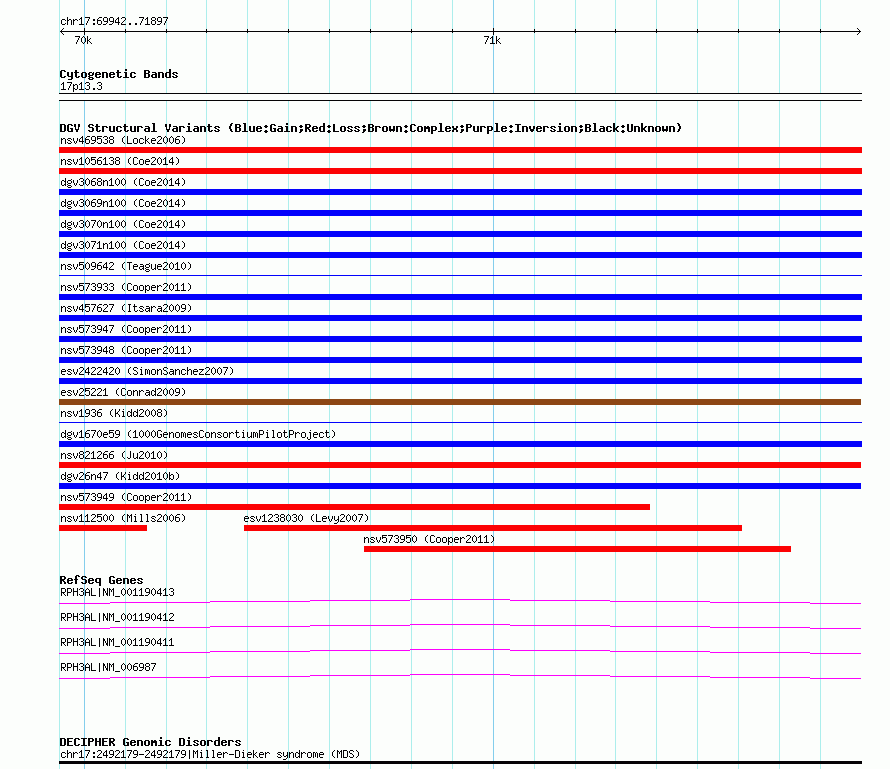Image resolution: width=890 pixels, height=769 pixels.
Task: Click the thin blue line for nsv509642
Action: click(460, 276)
